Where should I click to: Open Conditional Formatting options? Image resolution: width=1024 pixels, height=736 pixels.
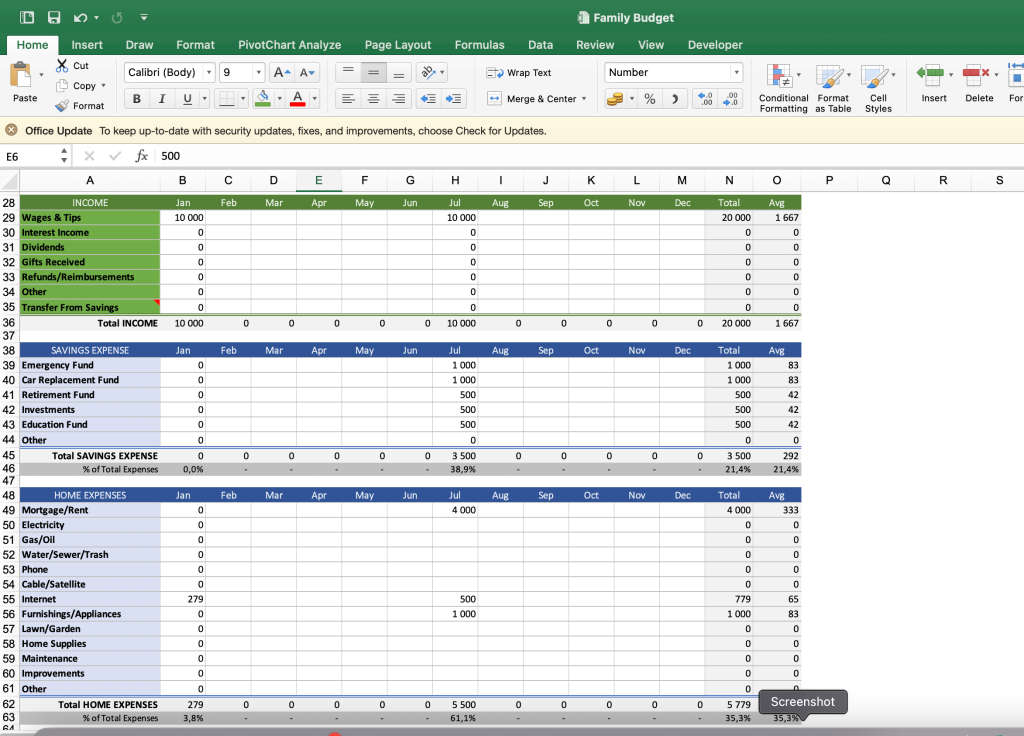[x=783, y=87]
